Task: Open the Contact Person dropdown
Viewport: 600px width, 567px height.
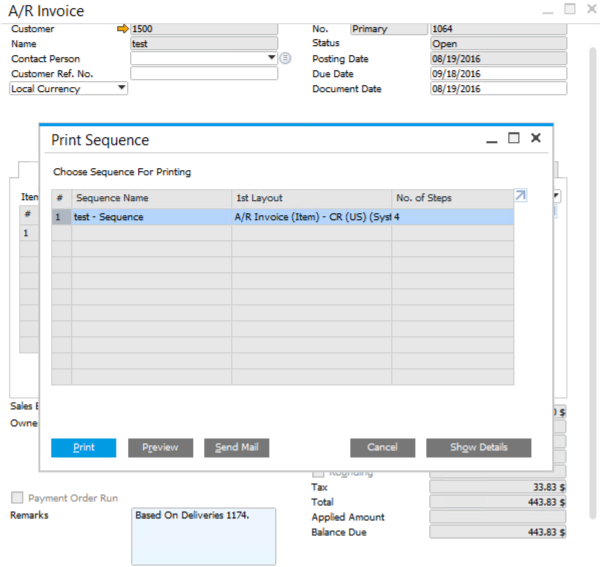Action: [x=271, y=59]
